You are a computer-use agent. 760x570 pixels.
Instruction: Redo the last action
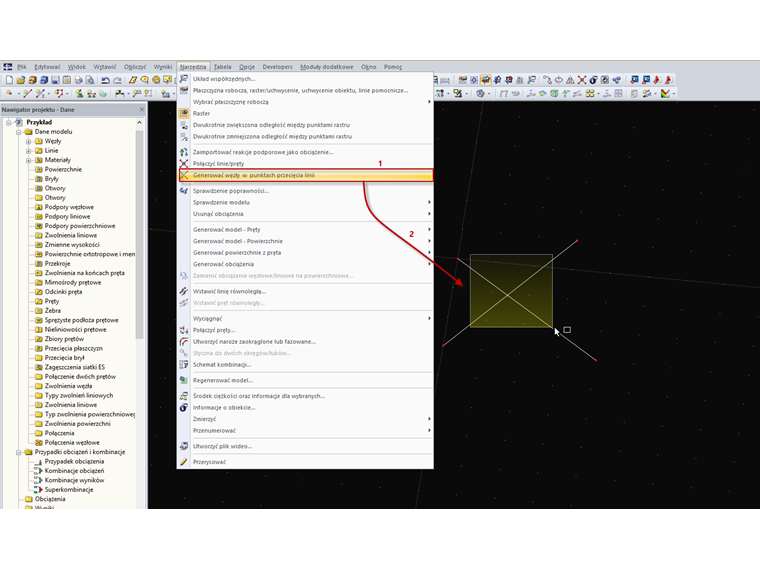point(117,79)
